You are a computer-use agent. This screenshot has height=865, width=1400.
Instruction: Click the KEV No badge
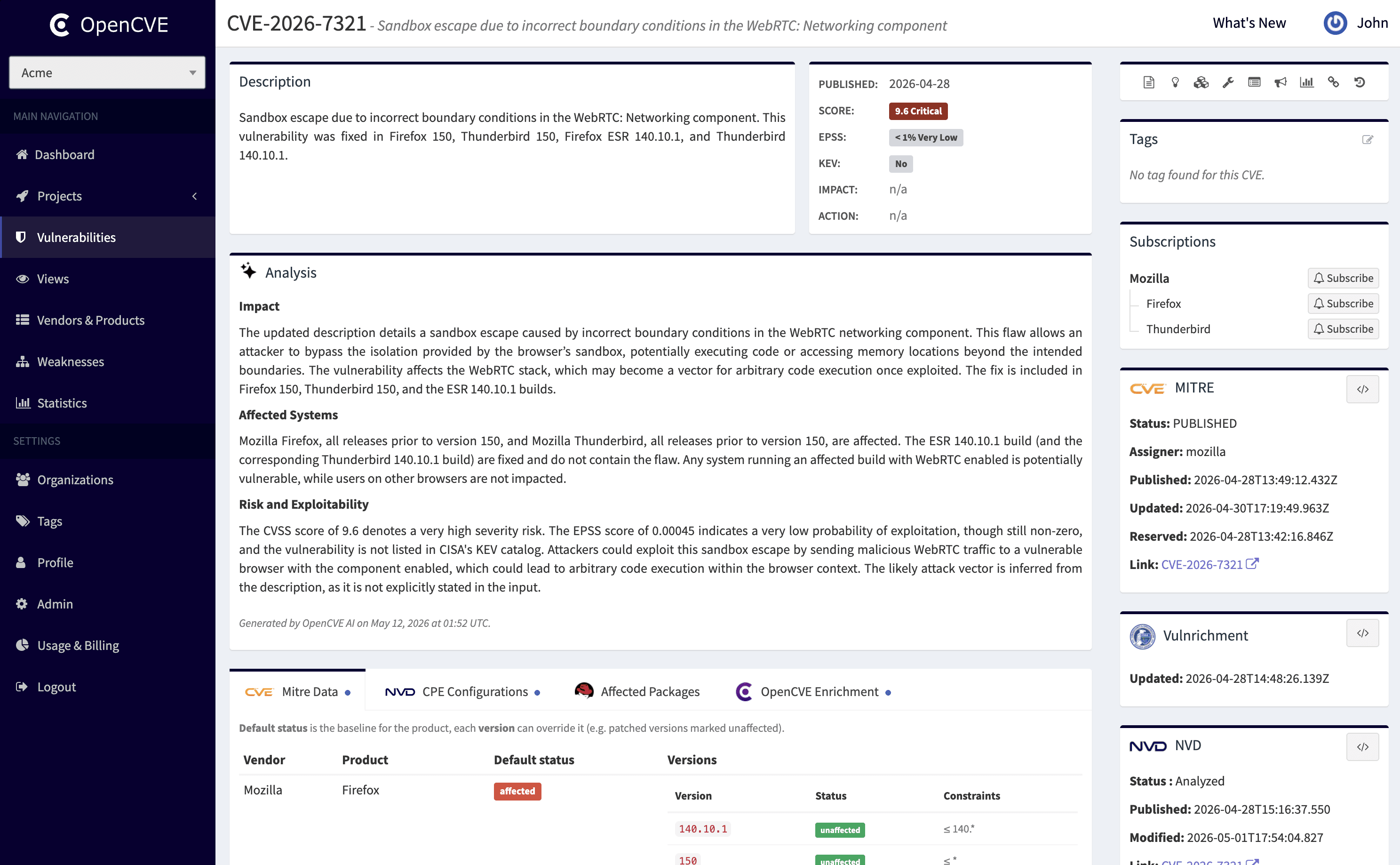coord(901,164)
